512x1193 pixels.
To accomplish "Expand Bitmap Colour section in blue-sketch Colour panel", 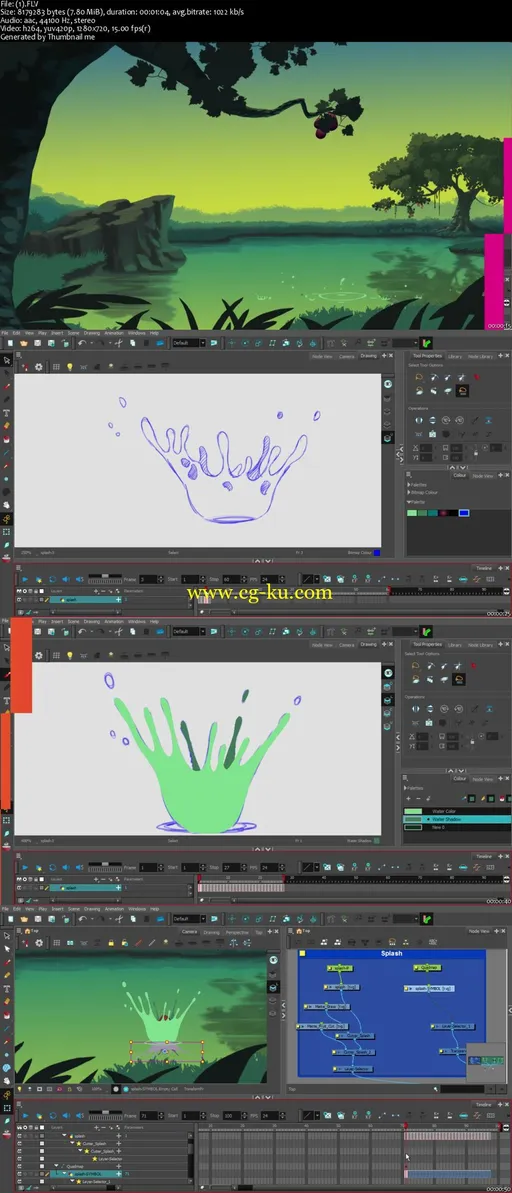I will (x=409, y=492).
